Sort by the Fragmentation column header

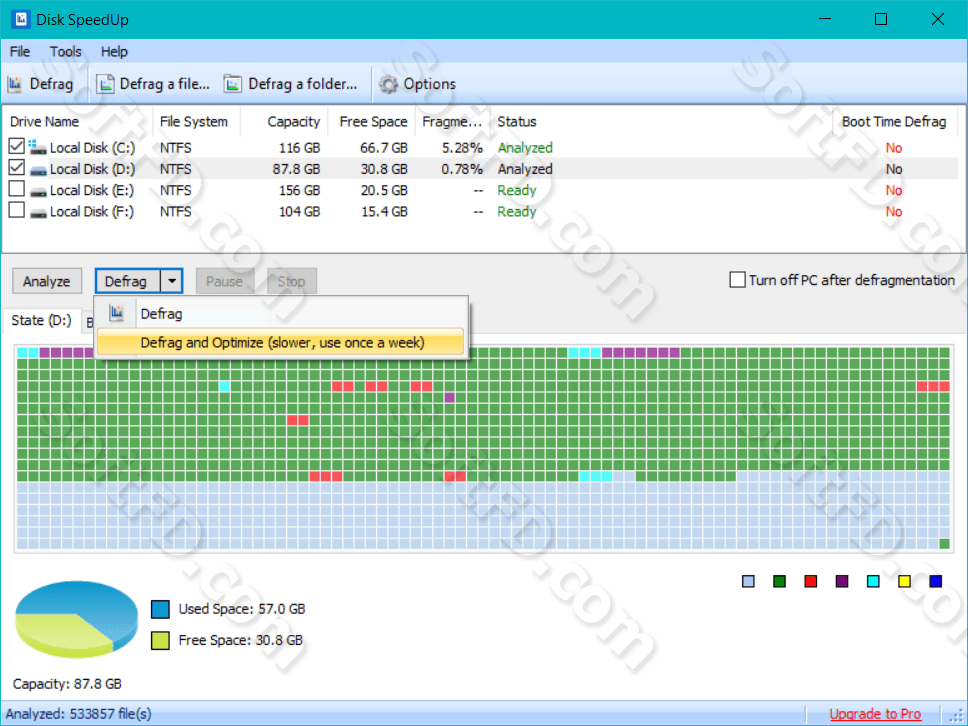(x=453, y=122)
